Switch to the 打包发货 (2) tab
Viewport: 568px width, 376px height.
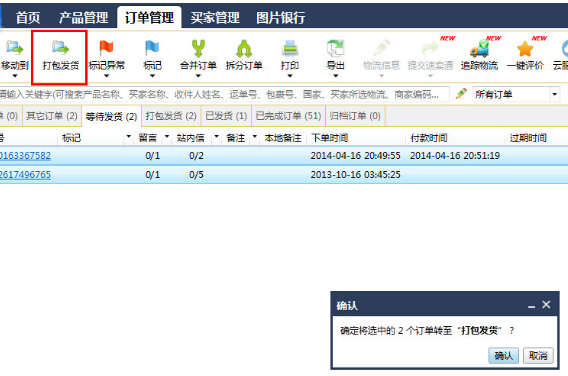171,116
